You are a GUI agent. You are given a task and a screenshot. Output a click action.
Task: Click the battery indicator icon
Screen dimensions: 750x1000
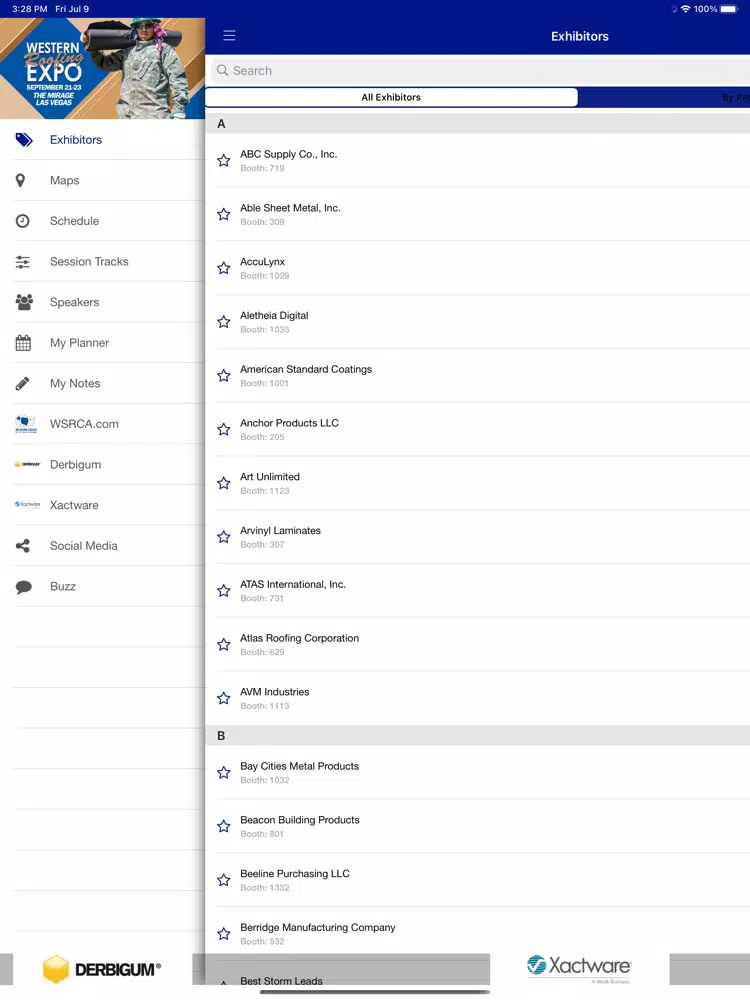point(729,9)
